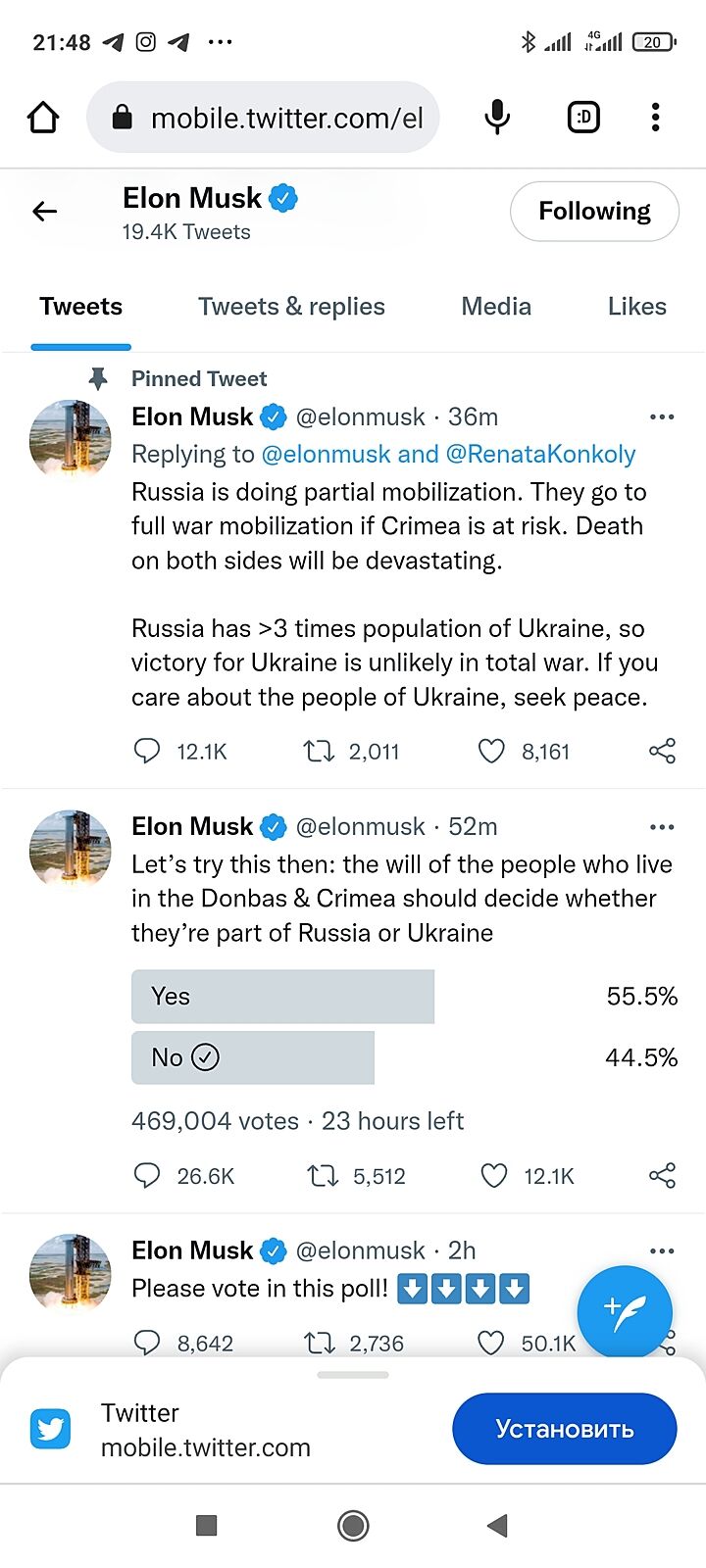Open the browser tab switcher
The width and height of the screenshot is (706, 1568).
[x=583, y=118]
